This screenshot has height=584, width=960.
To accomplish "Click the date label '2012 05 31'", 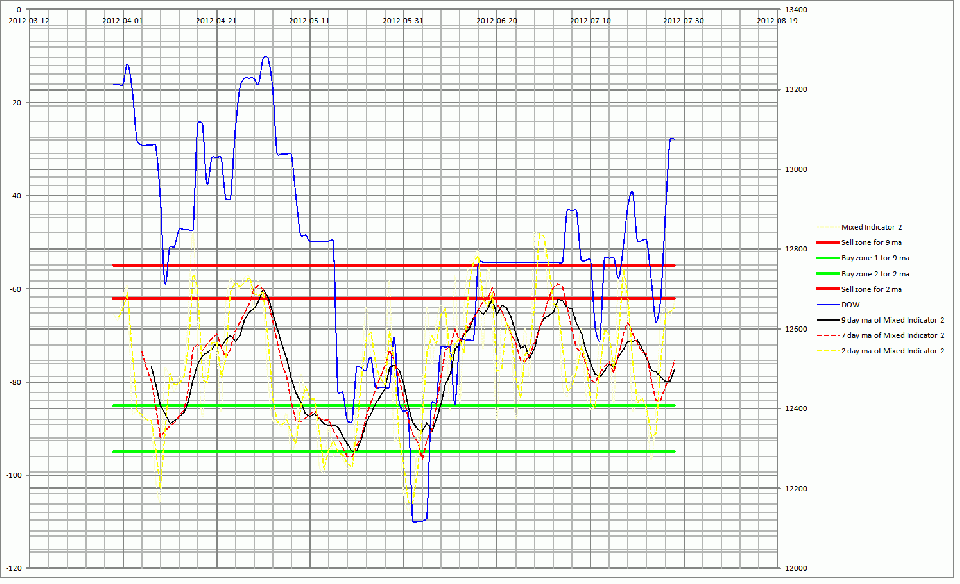I will click(x=403, y=20).
